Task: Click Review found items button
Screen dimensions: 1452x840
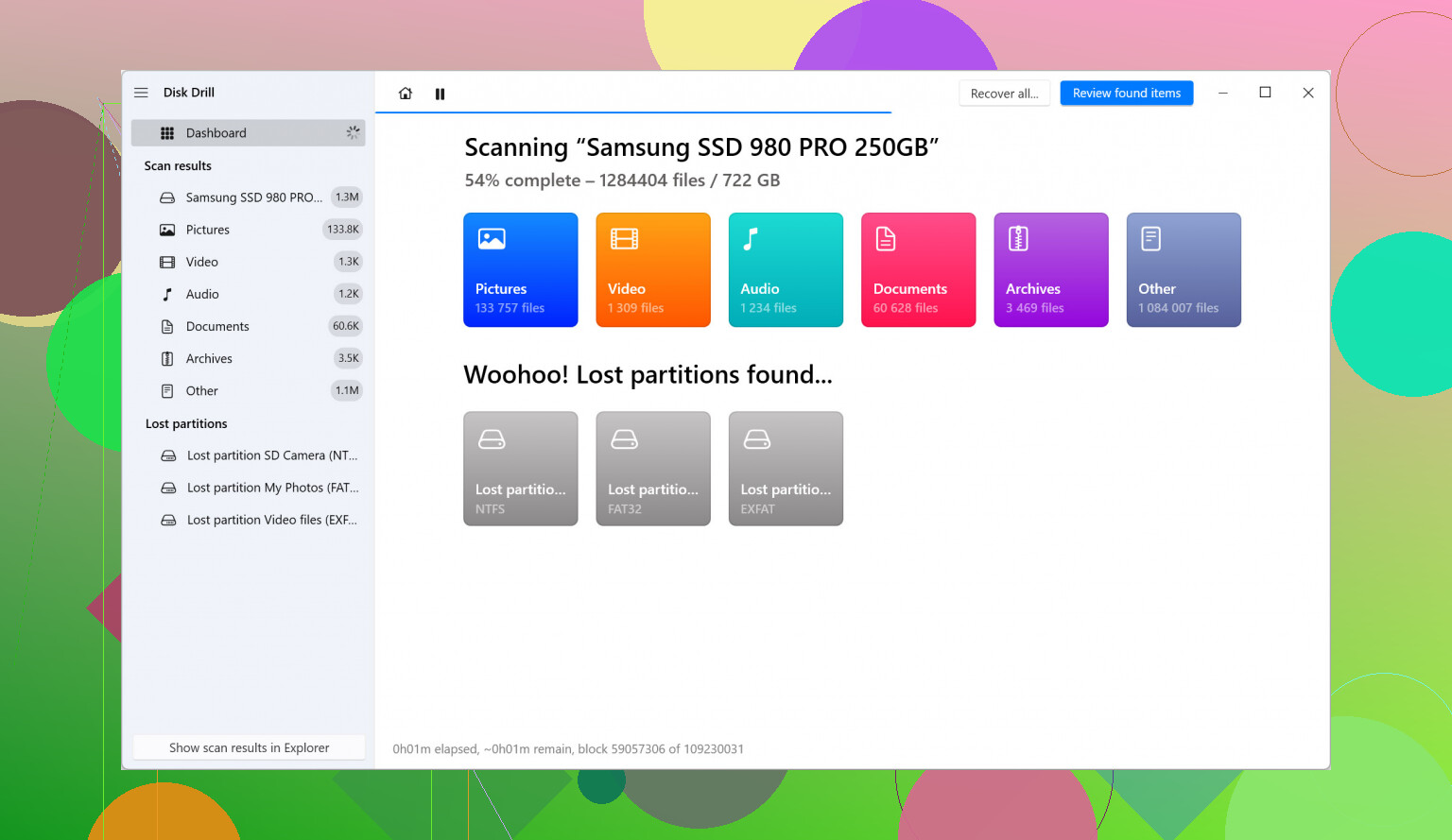Action: click(1126, 94)
